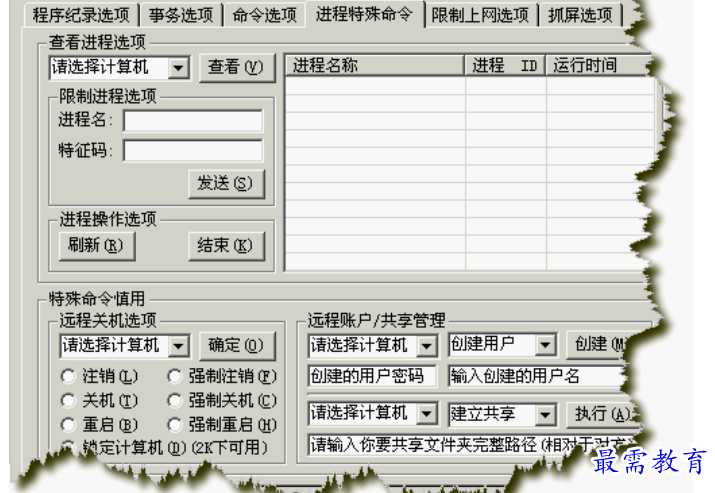This screenshot has width=715, height=493.
Task: Click the 执行(A) button
Action: pos(602,414)
